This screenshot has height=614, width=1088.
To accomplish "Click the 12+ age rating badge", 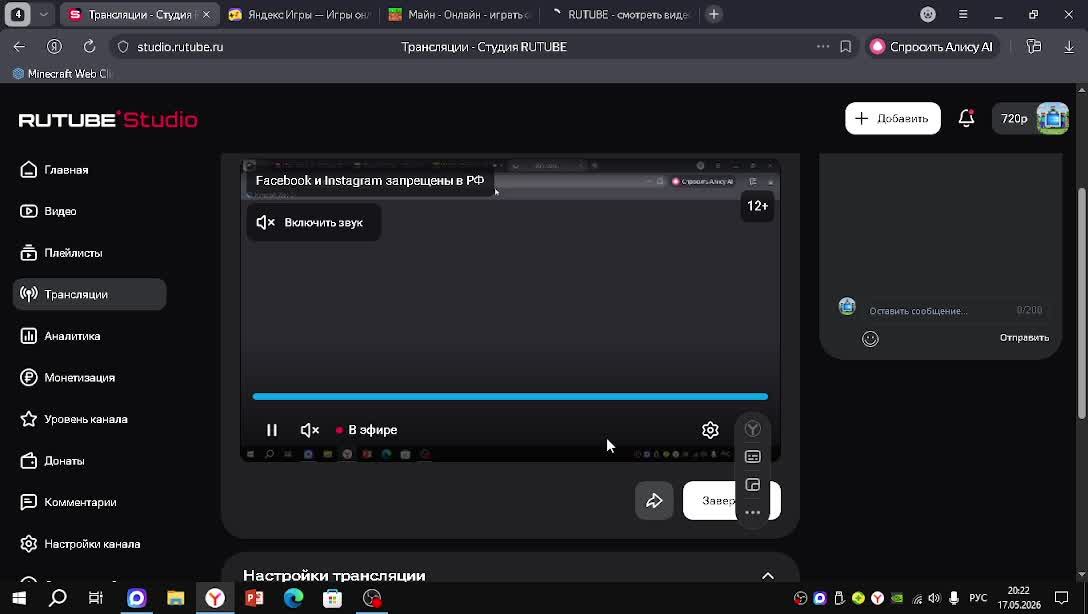I will point(757,206).
